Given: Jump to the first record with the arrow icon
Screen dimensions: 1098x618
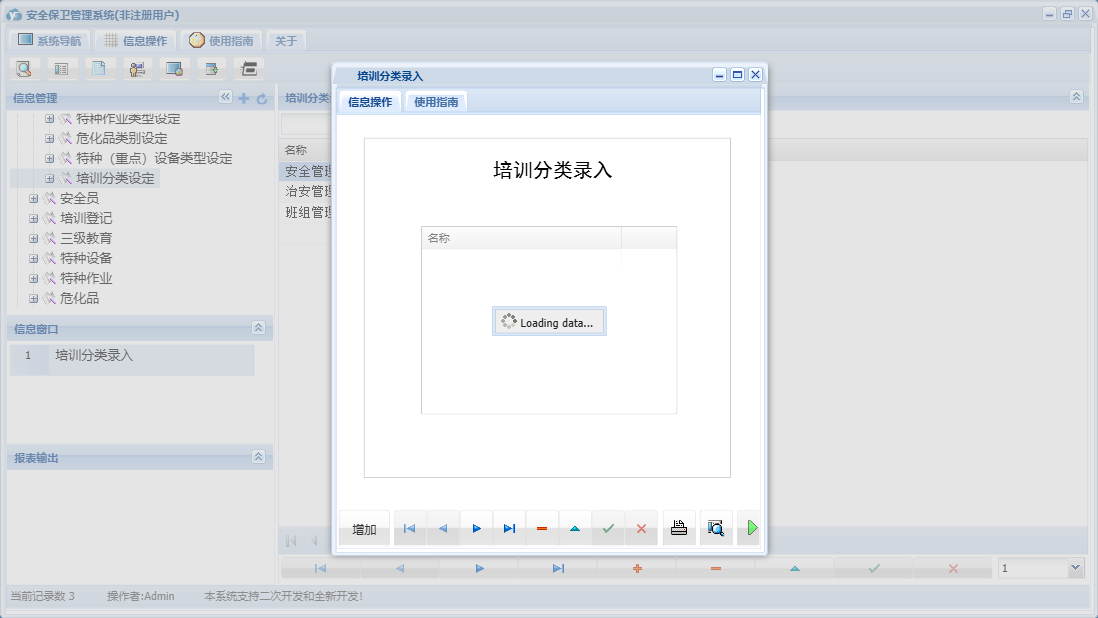Looking at the screenshot, I should coord(409,527).
